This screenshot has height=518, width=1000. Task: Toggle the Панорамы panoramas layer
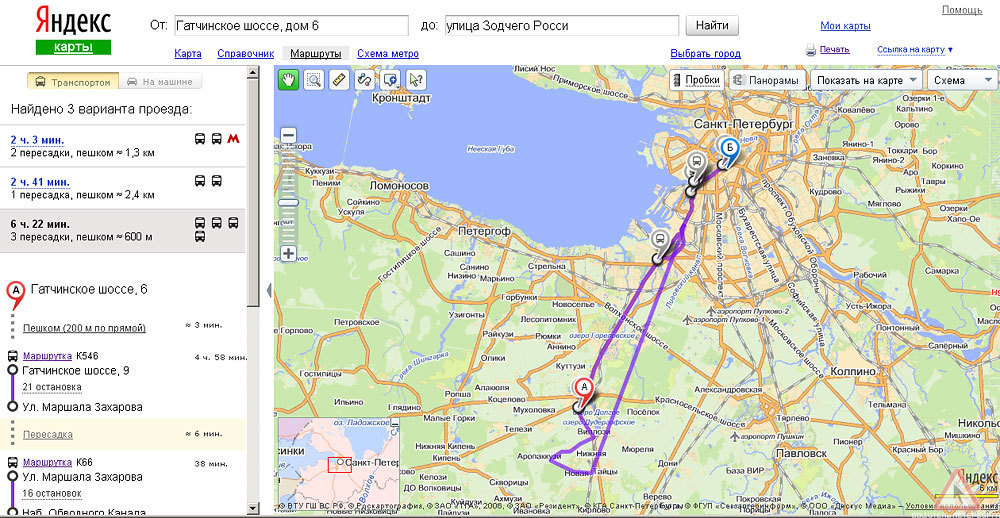(765, 80)
